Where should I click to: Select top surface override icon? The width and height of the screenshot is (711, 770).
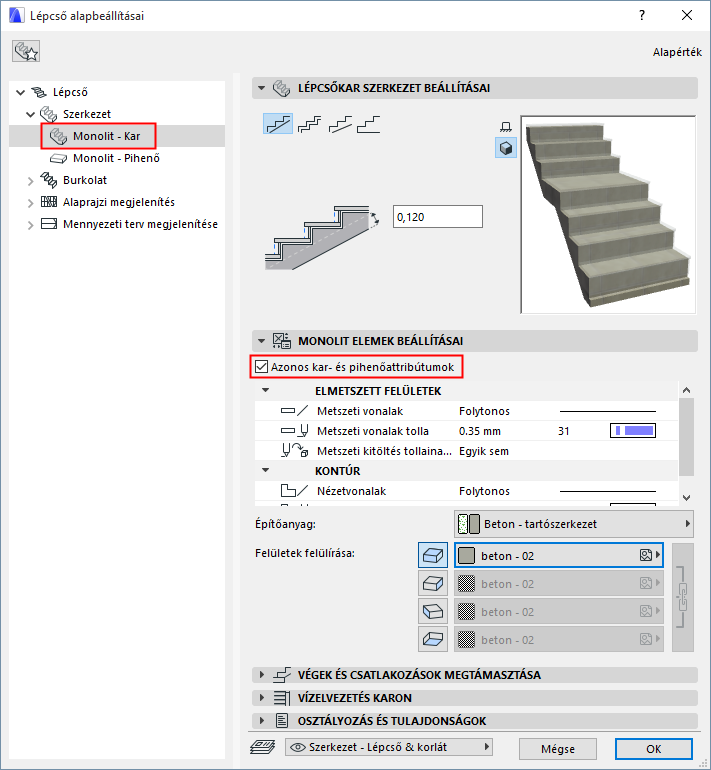pos(433,555)
